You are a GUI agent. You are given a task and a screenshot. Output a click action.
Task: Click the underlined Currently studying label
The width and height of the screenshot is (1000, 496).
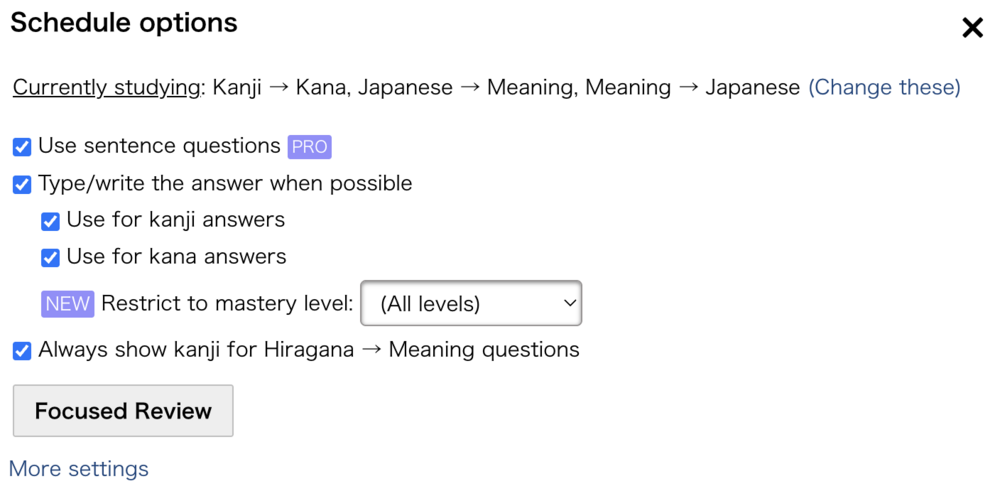point(106,88)
